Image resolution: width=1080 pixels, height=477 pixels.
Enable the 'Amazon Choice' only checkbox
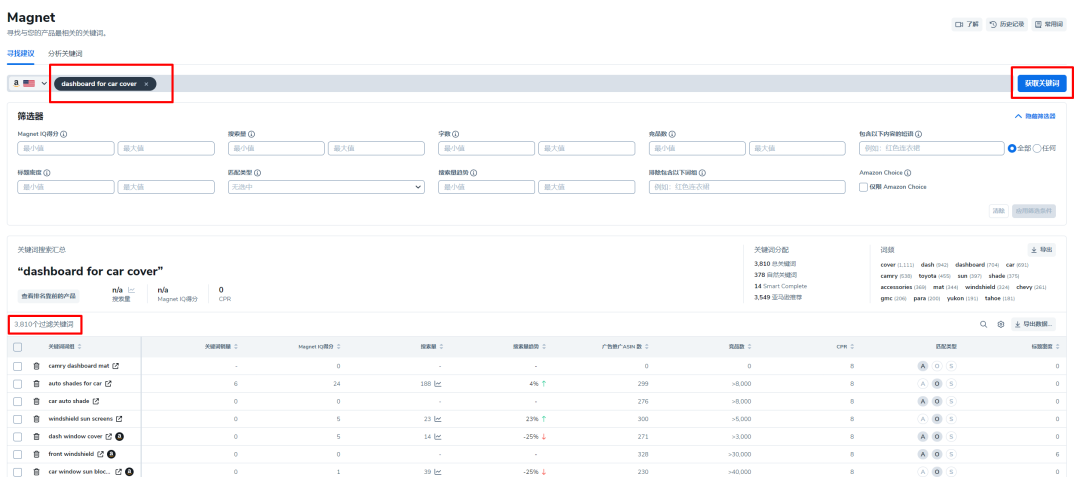pyautogui.click(x=864, y=187)
